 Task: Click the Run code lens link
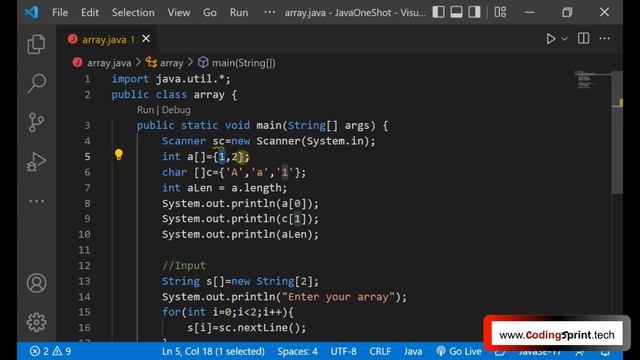[x=145, y=110]
